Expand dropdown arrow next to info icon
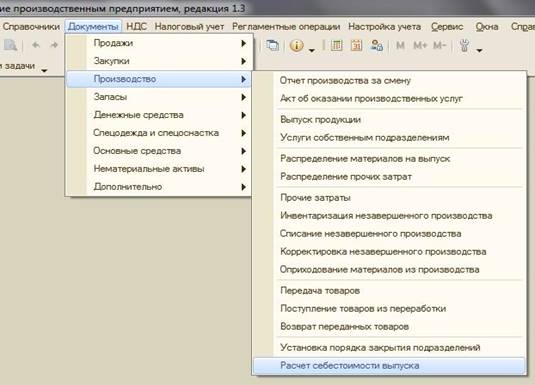Screen dimensions: 535x385 tap(312, 51)
